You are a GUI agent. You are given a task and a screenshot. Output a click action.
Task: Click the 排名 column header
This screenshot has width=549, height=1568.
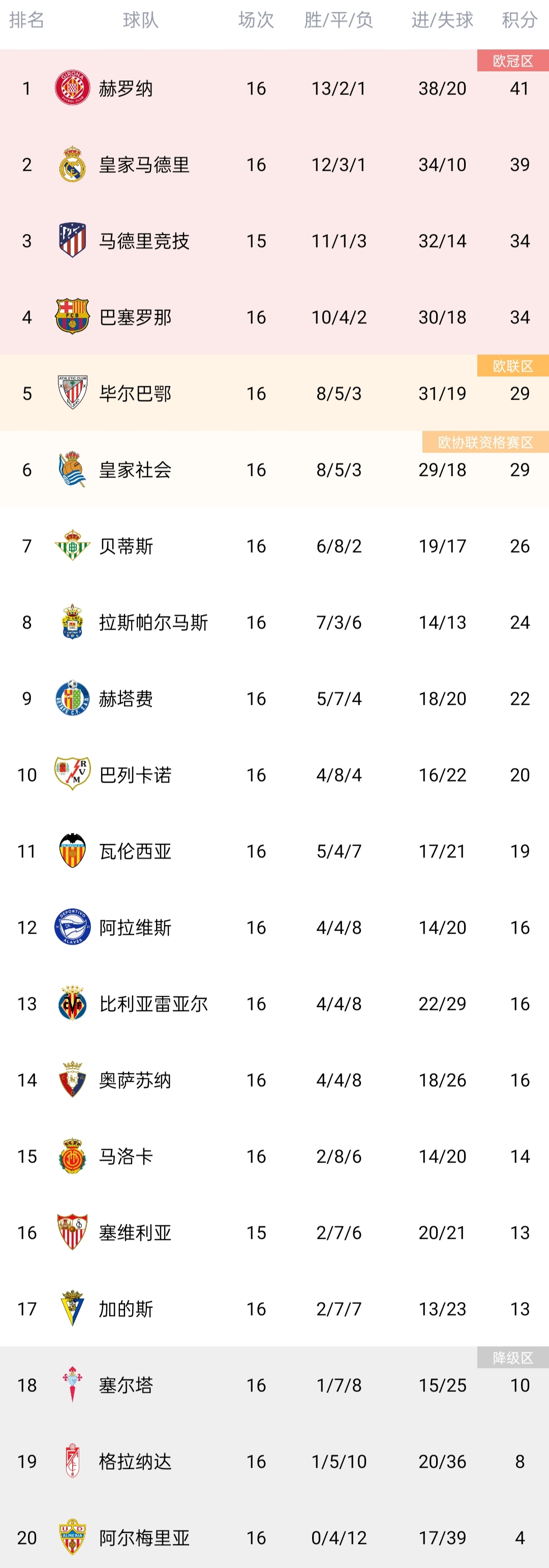27,20
